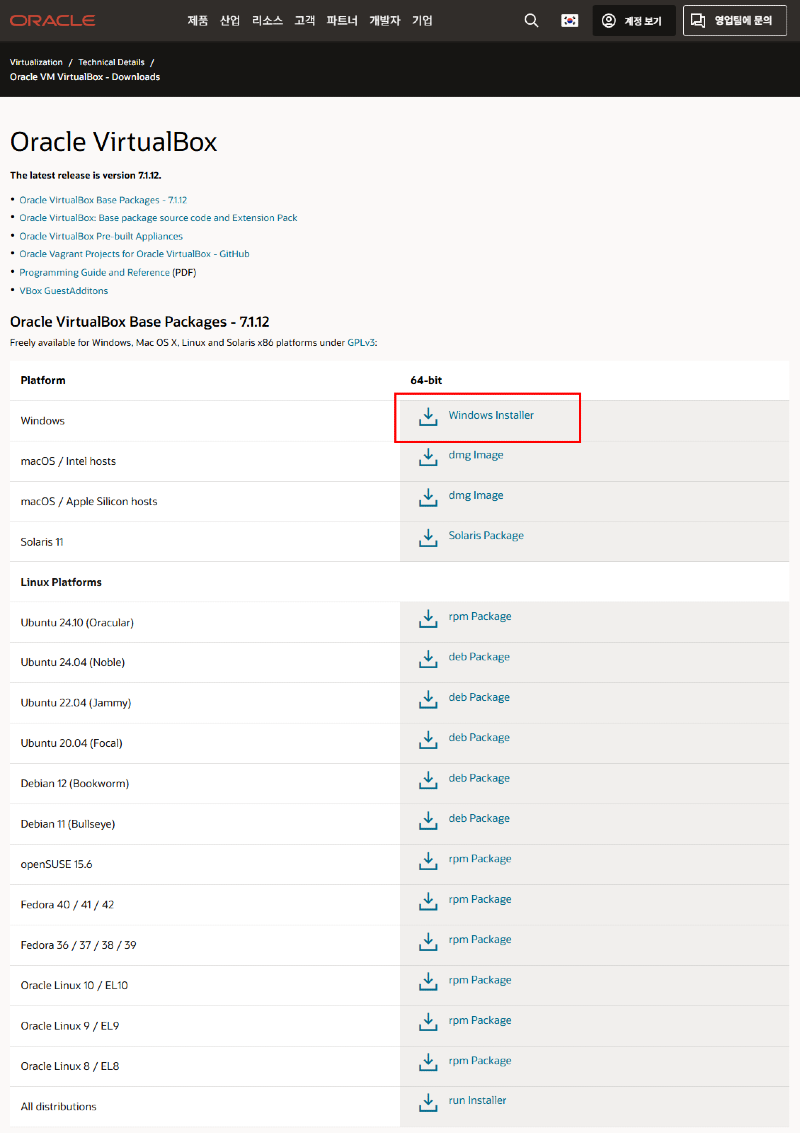Click download icon for All distributions row
The height and width of the screenshot is (1133, 800).
428,1101
